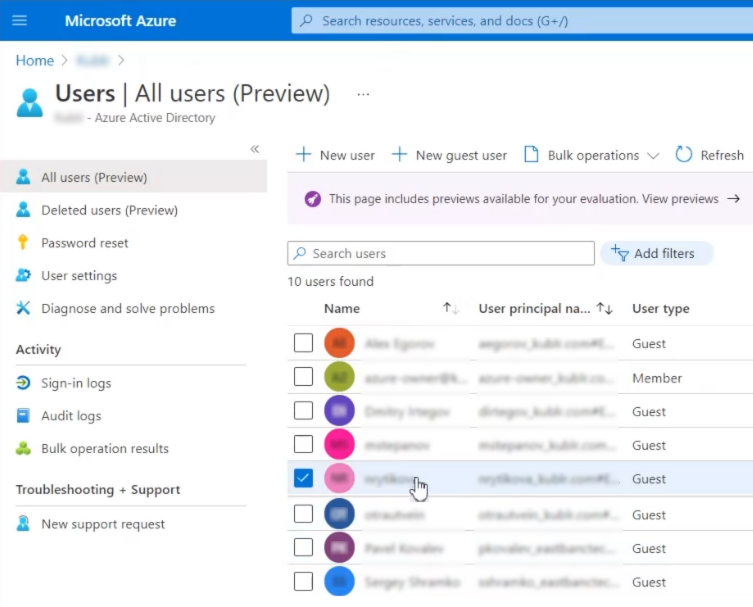Check the row with plum avatar
This screenshot has width=753, height=607.
[304, 547]
